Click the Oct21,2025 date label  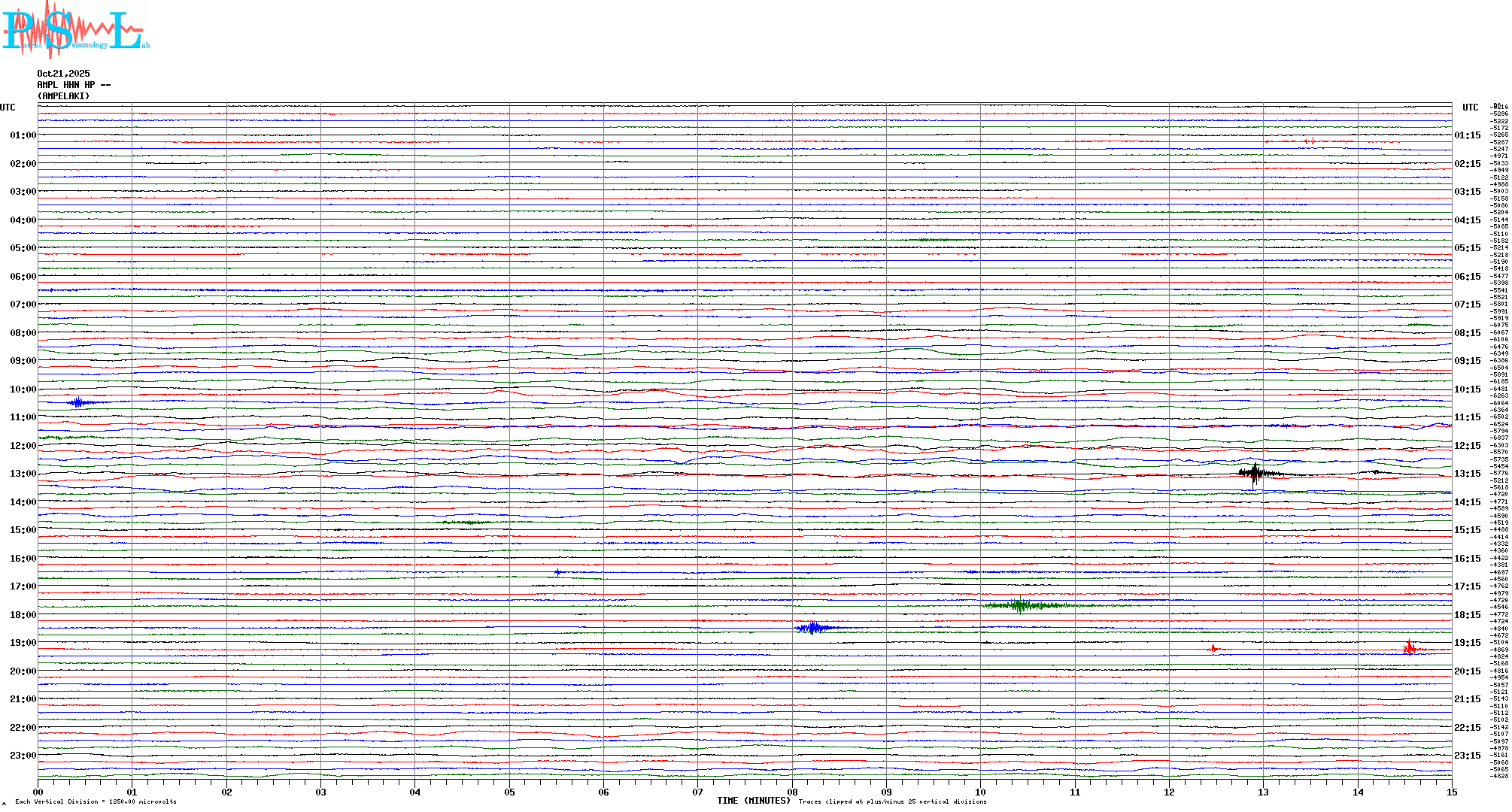(63, 74)
